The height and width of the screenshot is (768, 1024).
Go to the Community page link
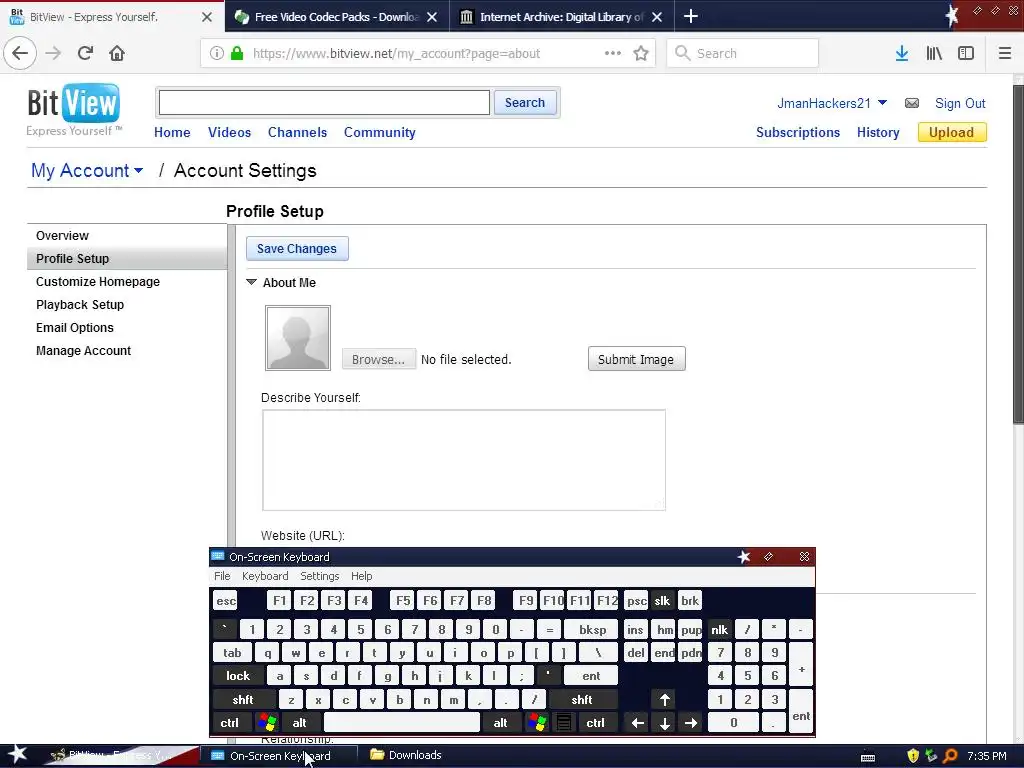point(379,132)
